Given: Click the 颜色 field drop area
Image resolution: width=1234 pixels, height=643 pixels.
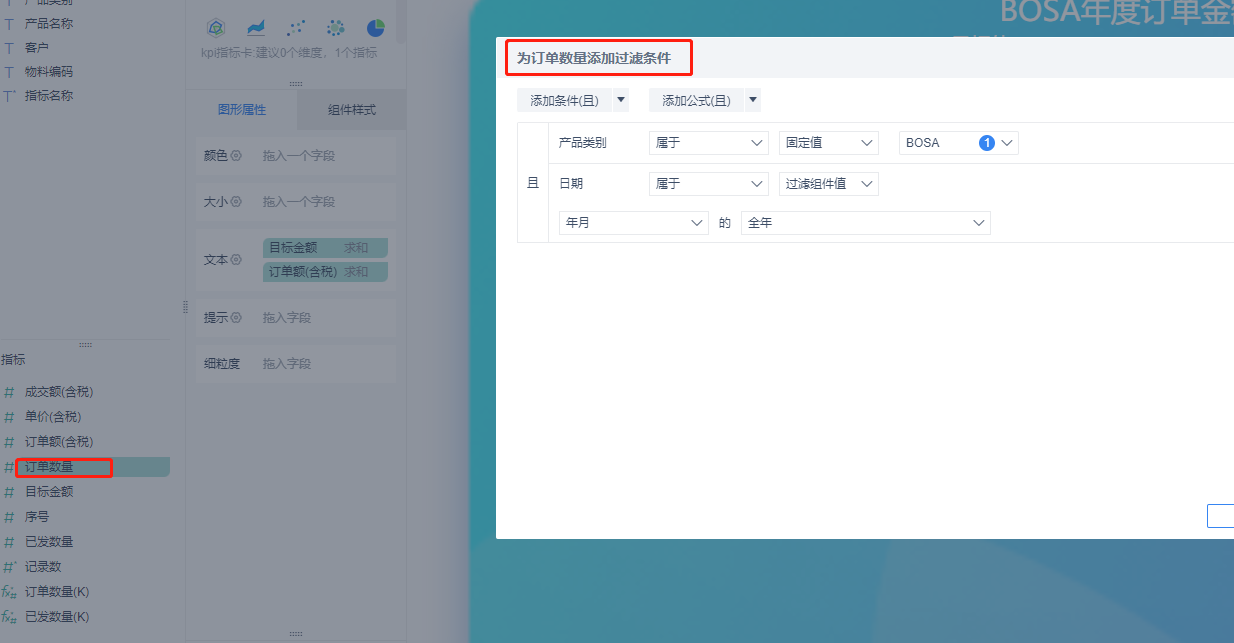Looking at the screenshot, I should pyautogui.click(x=325, y=156).
